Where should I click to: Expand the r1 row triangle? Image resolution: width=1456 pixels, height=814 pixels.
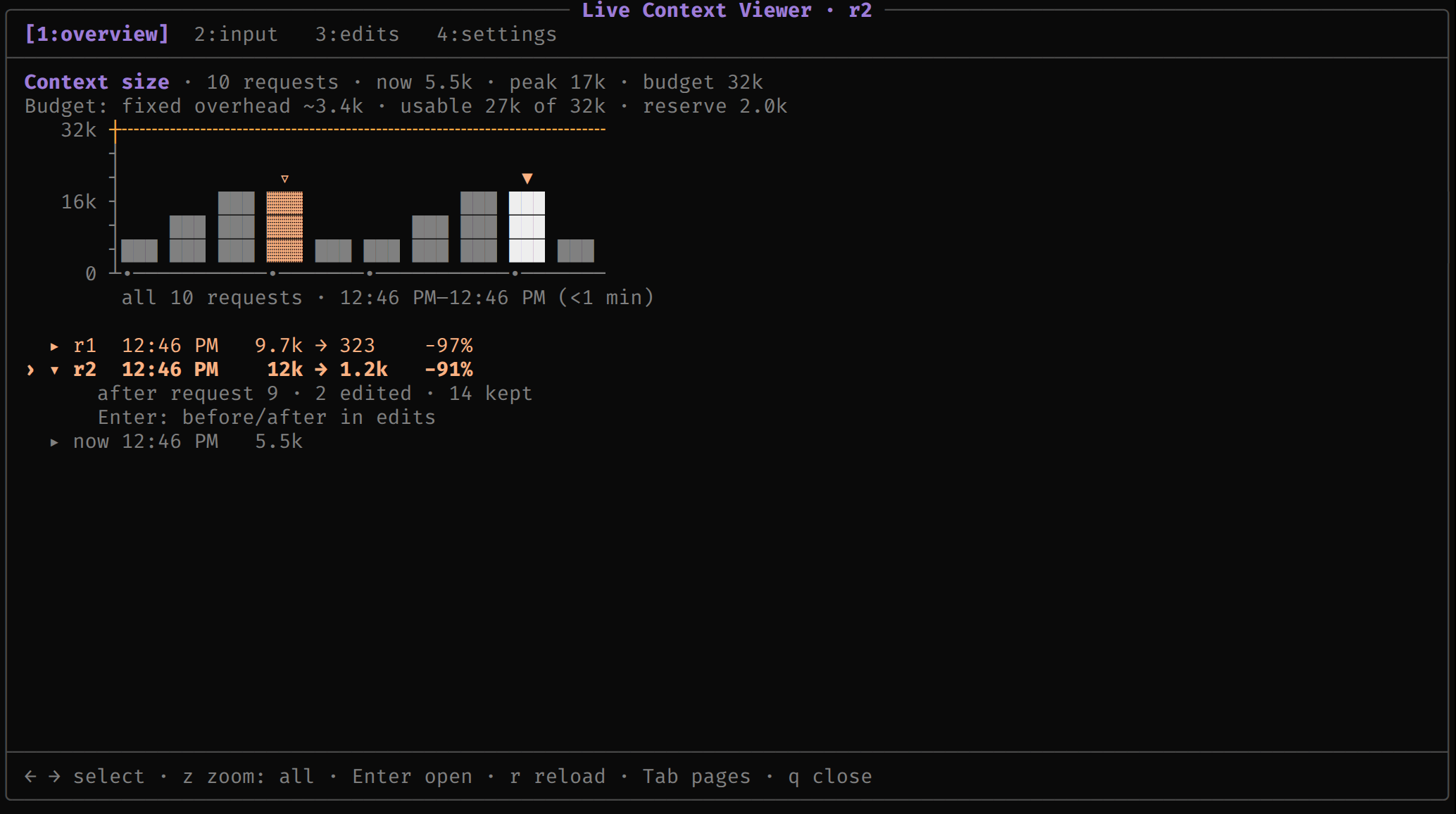pos(54,346)
